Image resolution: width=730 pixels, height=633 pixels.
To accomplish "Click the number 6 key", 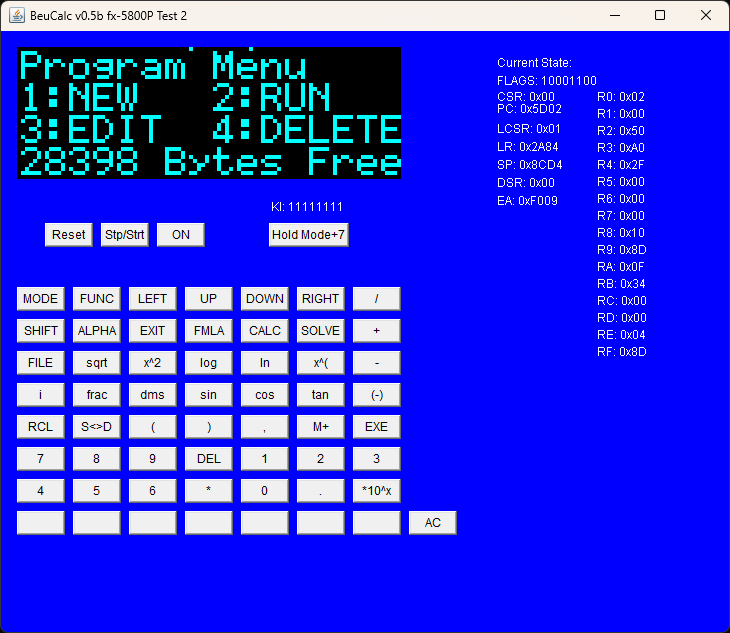I will pos(152,491).
